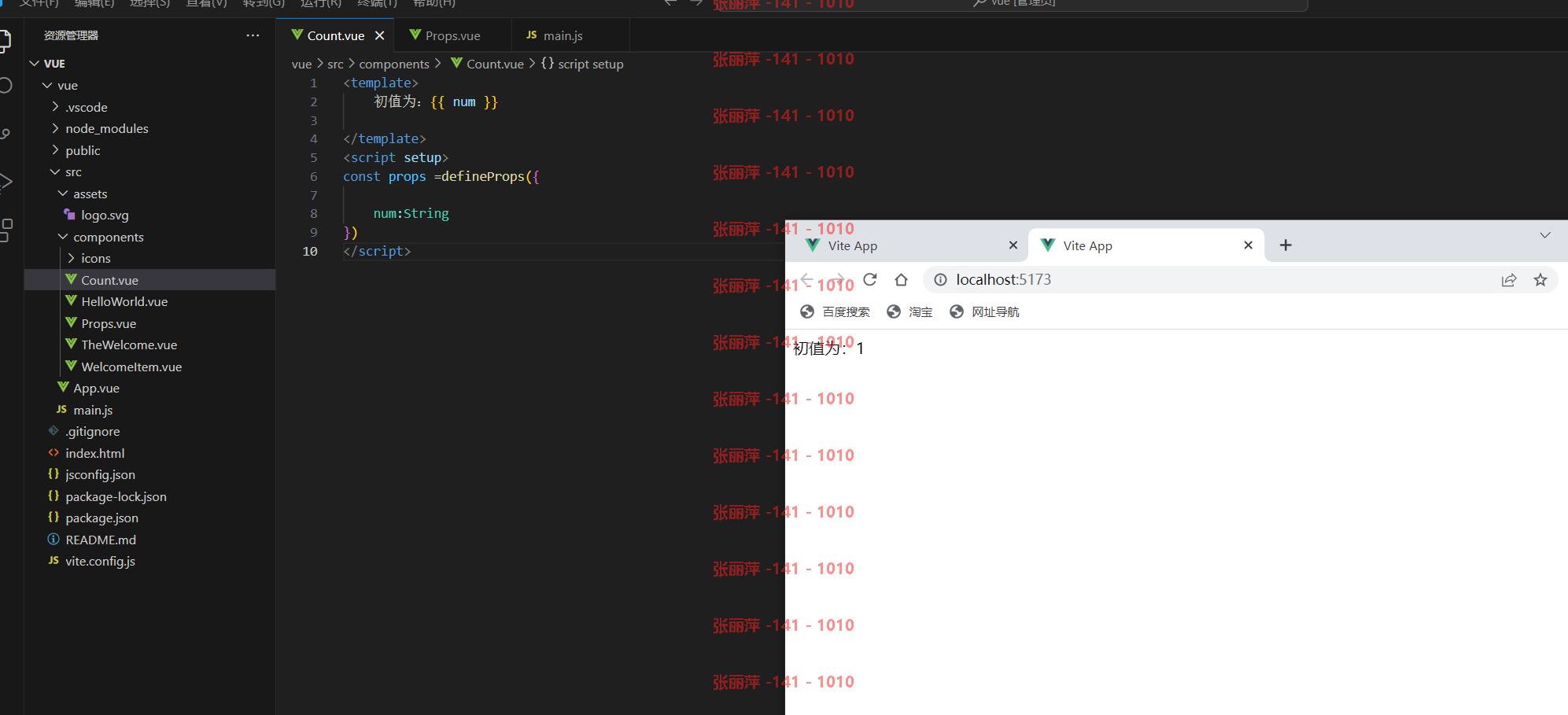1568x715 pixels.
Task: Open the 终端 (Terminal) menu
Action: (377, 3)
